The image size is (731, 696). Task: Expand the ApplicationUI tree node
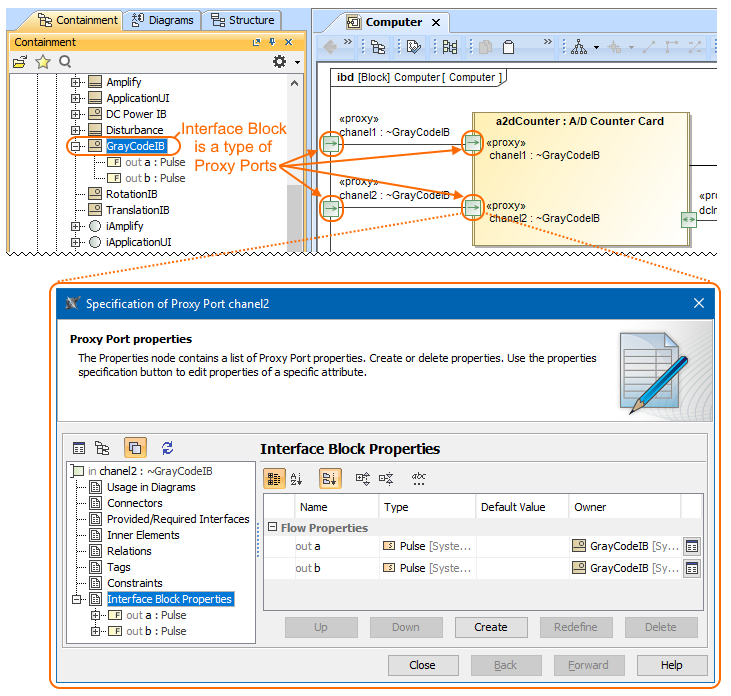point(75,98)
